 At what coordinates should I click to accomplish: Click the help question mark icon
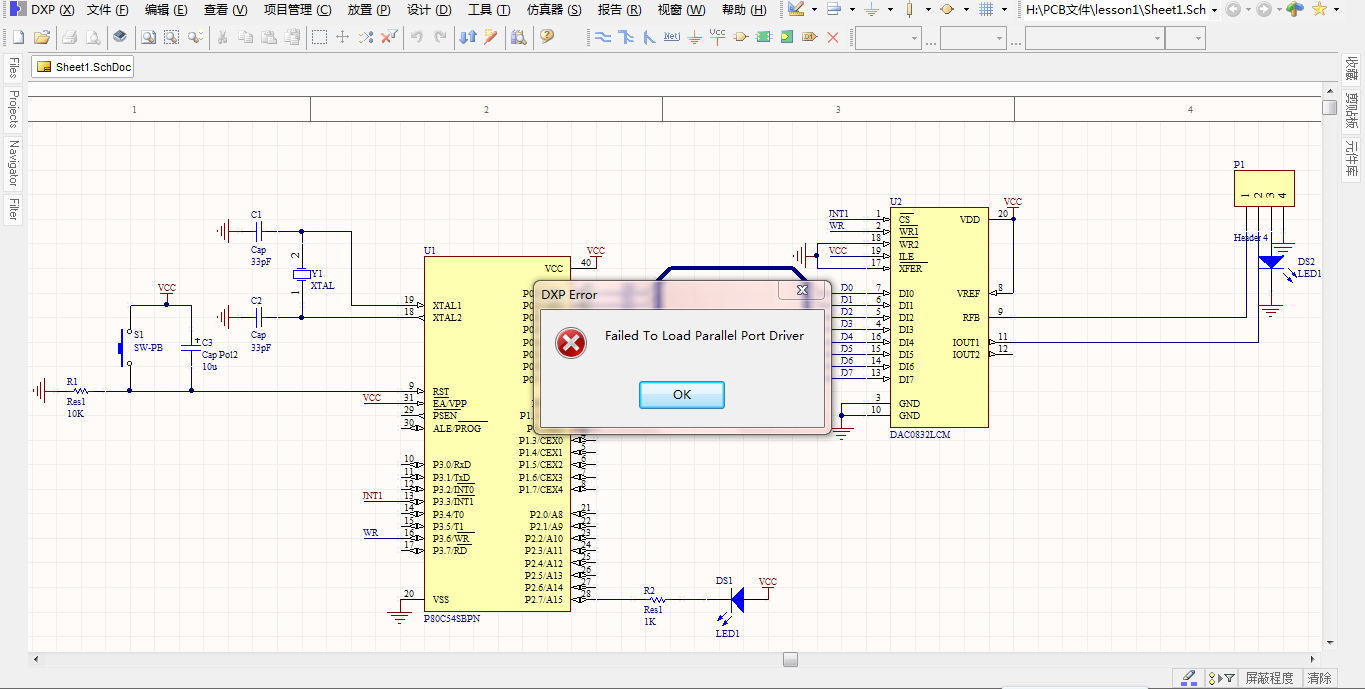tap(546, 37)
